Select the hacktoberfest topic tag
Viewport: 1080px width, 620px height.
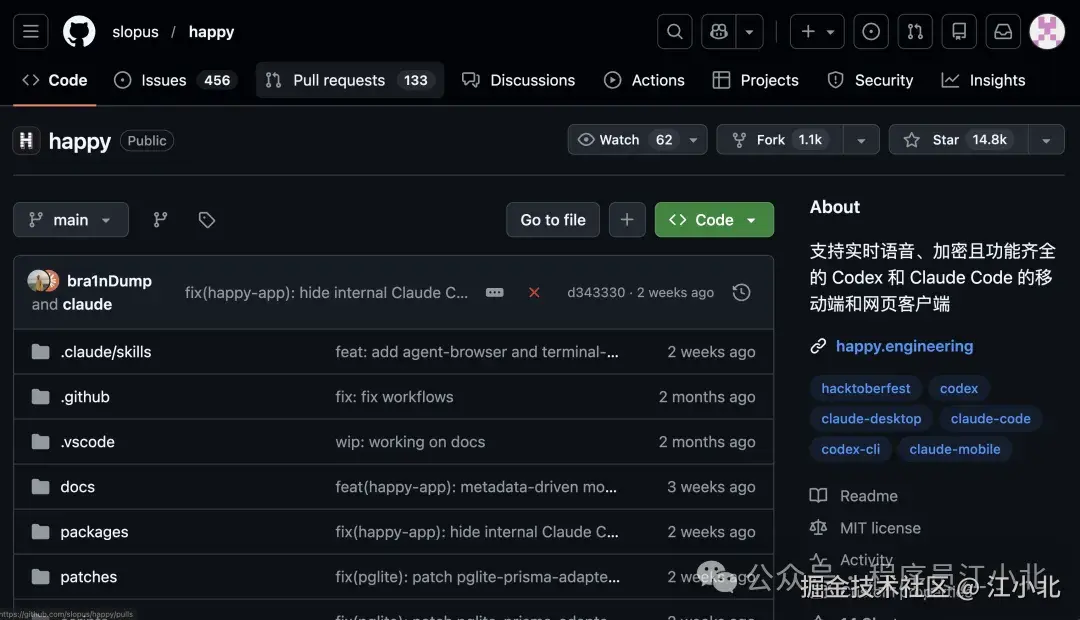(865, 389)
